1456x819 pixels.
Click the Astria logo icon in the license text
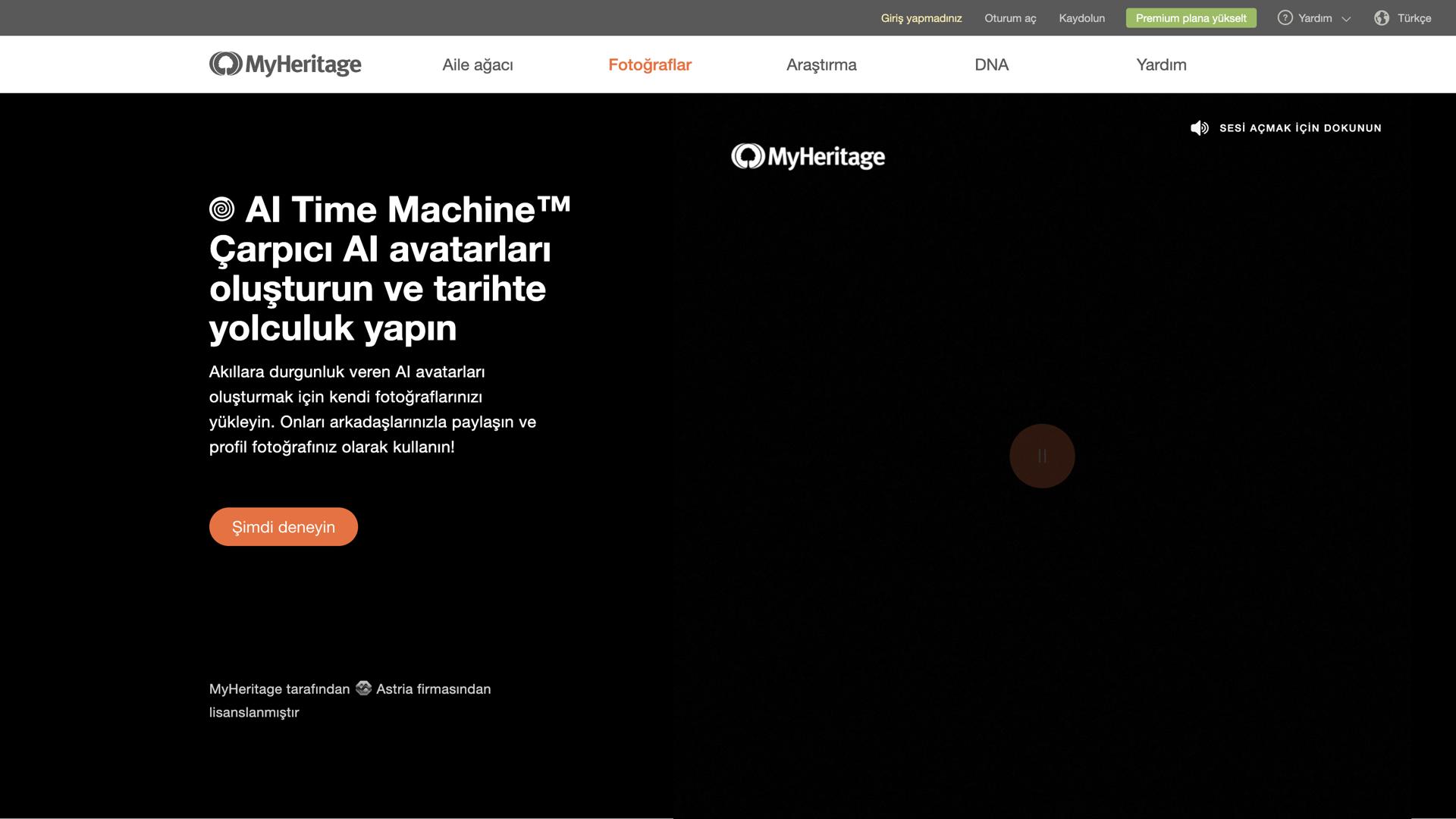(x=363, y=689)
